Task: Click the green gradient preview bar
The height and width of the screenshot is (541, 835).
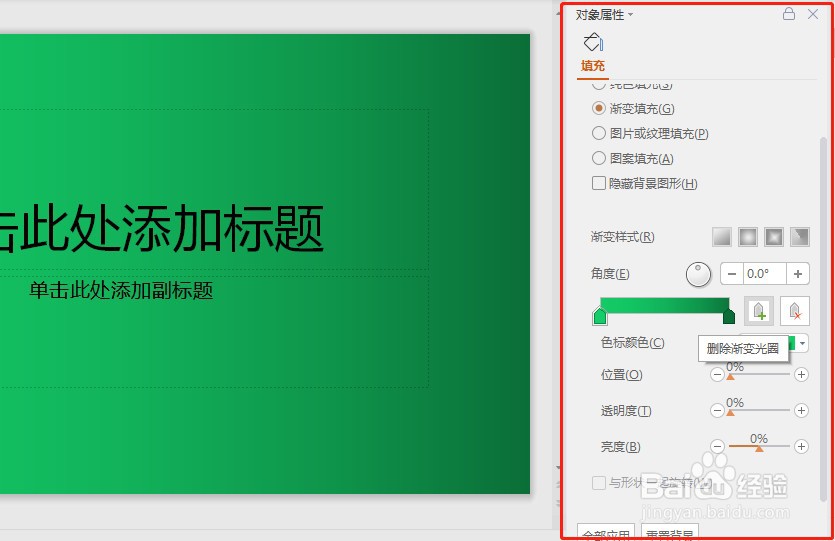Action: point(665,305)
